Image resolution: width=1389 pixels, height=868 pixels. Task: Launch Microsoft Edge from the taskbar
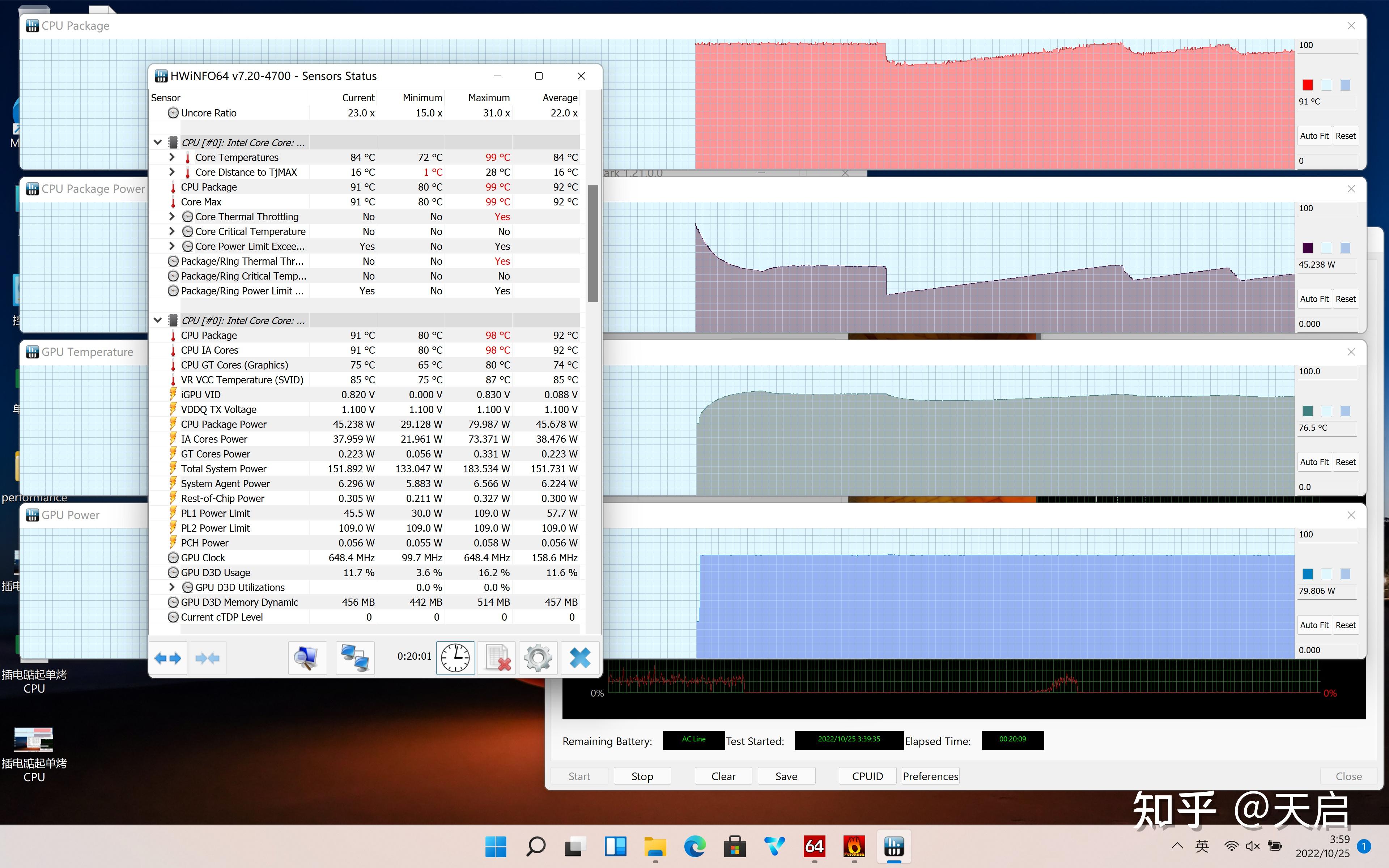[695, 846]
